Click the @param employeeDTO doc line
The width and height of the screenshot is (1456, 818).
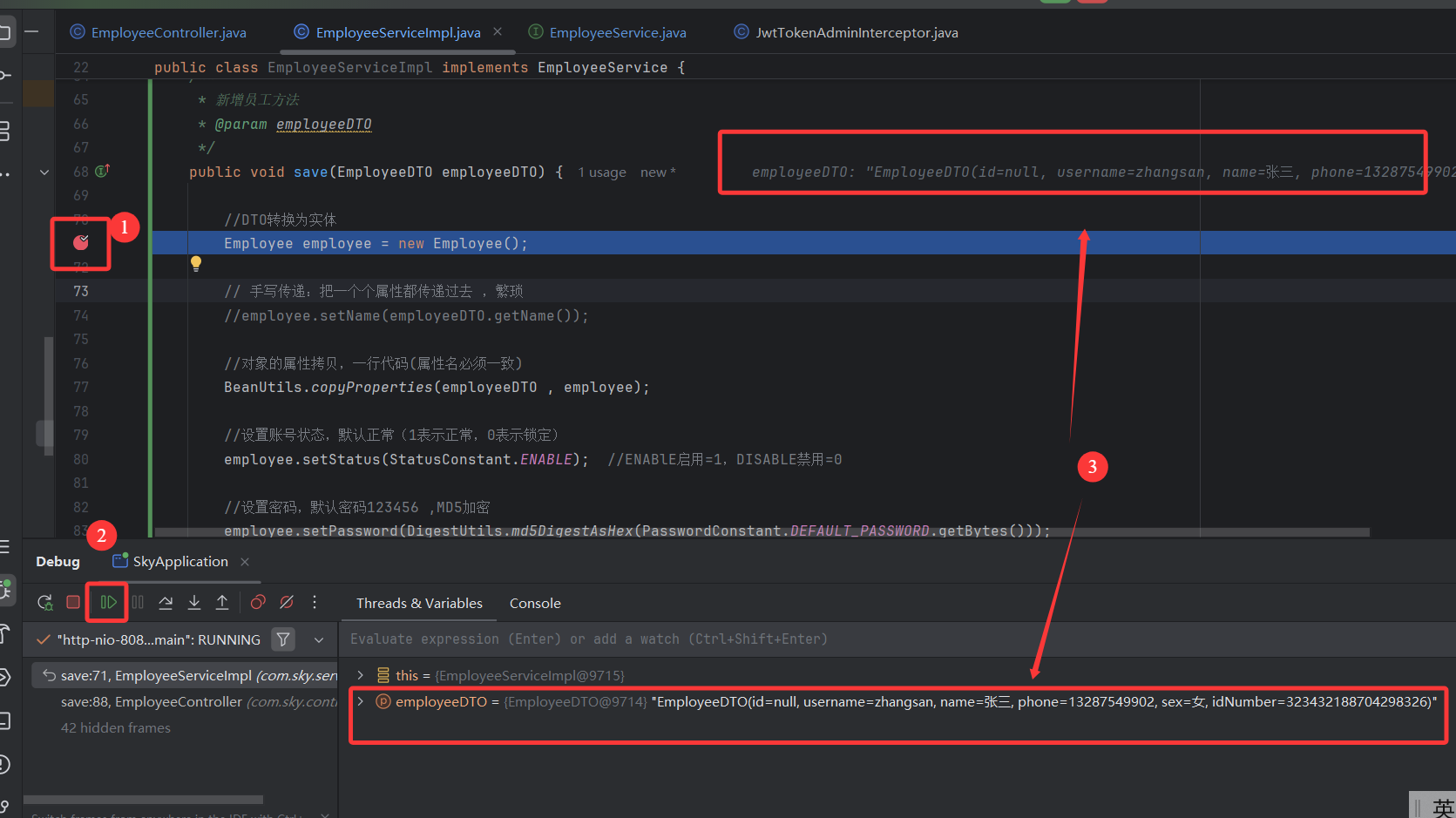285,124
